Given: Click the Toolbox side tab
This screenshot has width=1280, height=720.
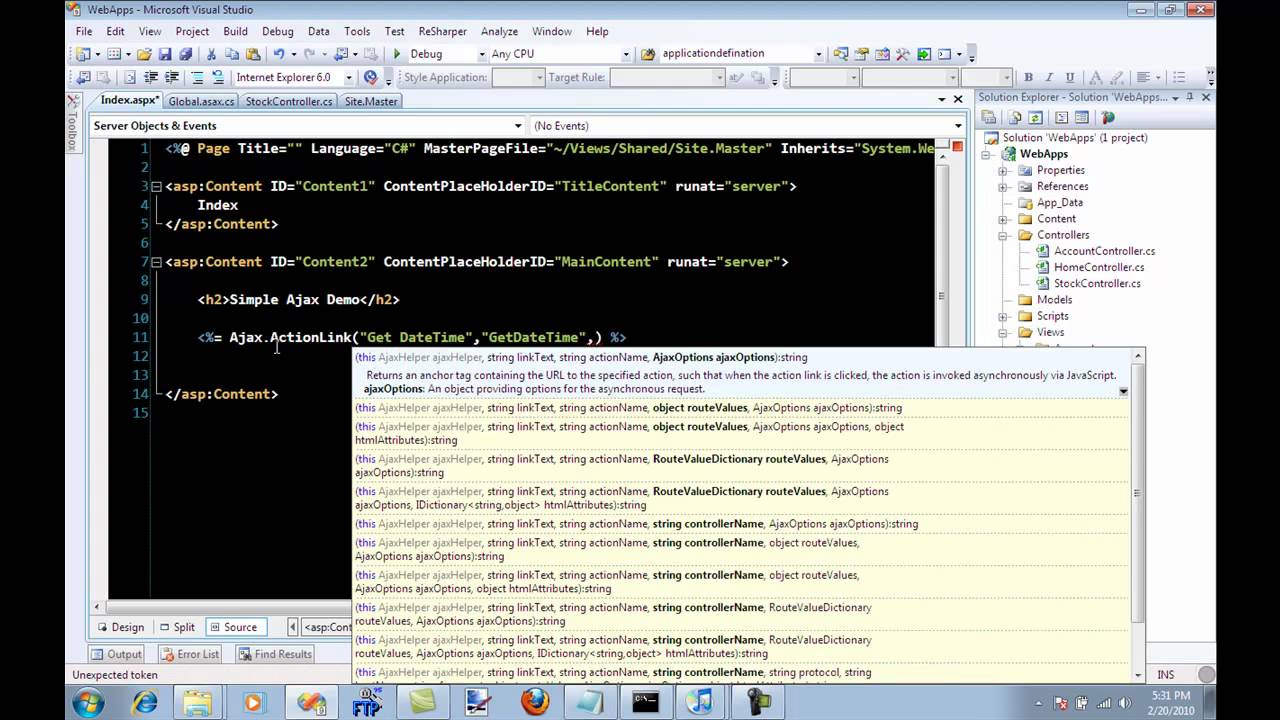Looking at the screenshot, I should pyautogui.click(x=72, y=124).
